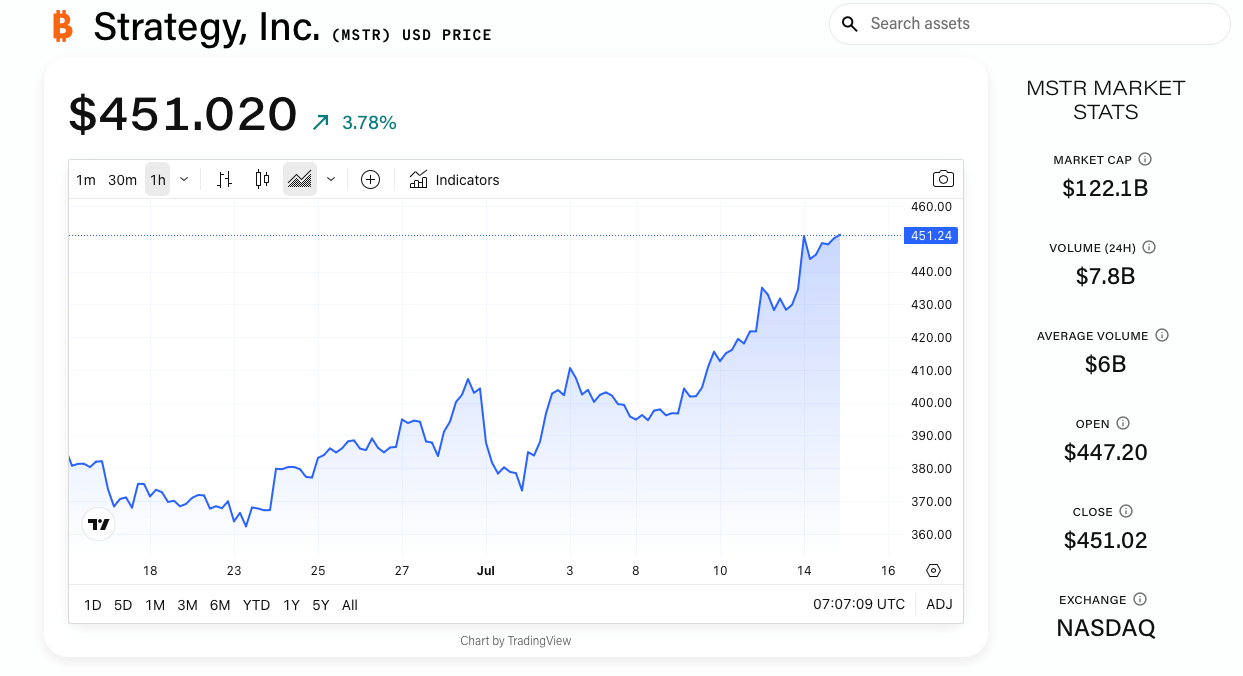
Task: Focus the Search assets field
Action: click(1030, 24)
